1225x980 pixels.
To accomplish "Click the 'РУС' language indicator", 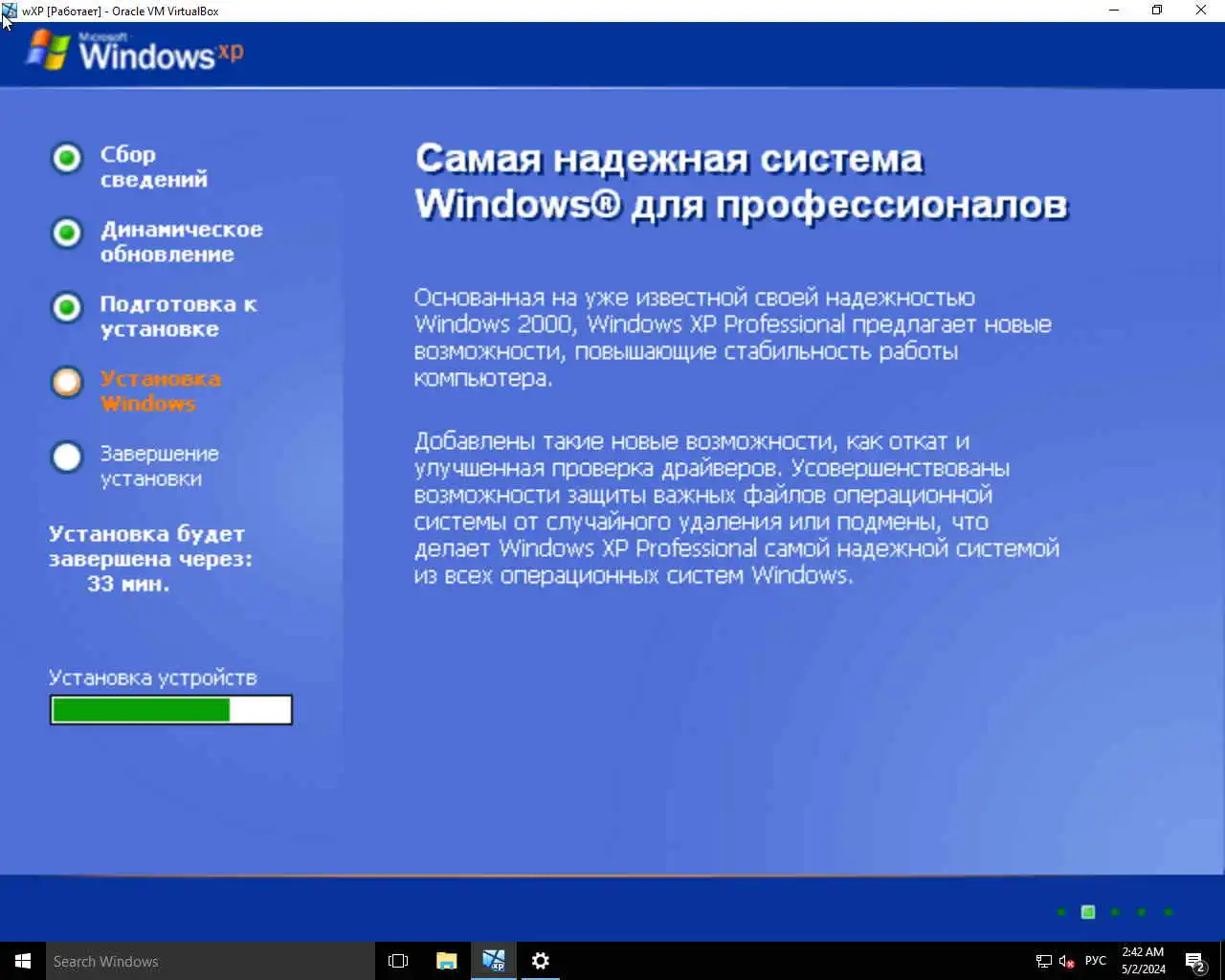I will click(1096, 961).
